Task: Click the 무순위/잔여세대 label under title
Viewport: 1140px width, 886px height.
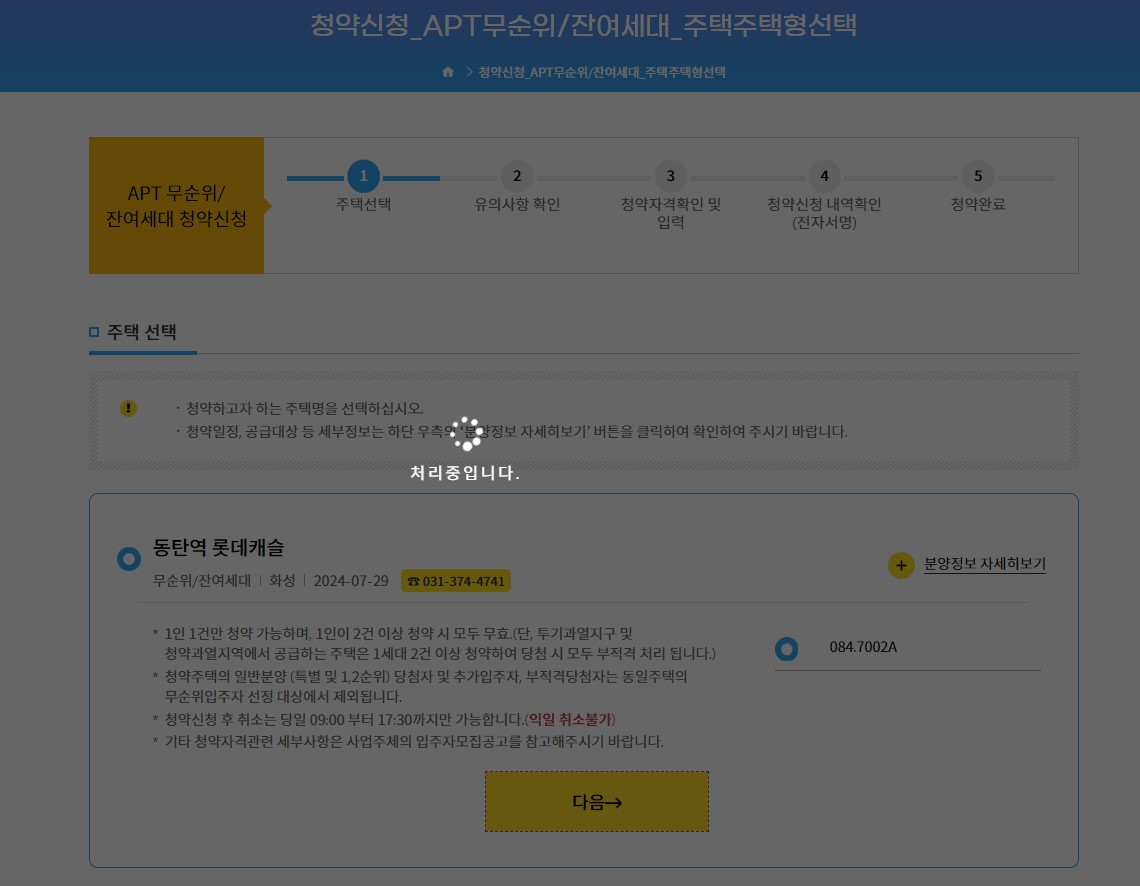Action: [x=201, y=581]
